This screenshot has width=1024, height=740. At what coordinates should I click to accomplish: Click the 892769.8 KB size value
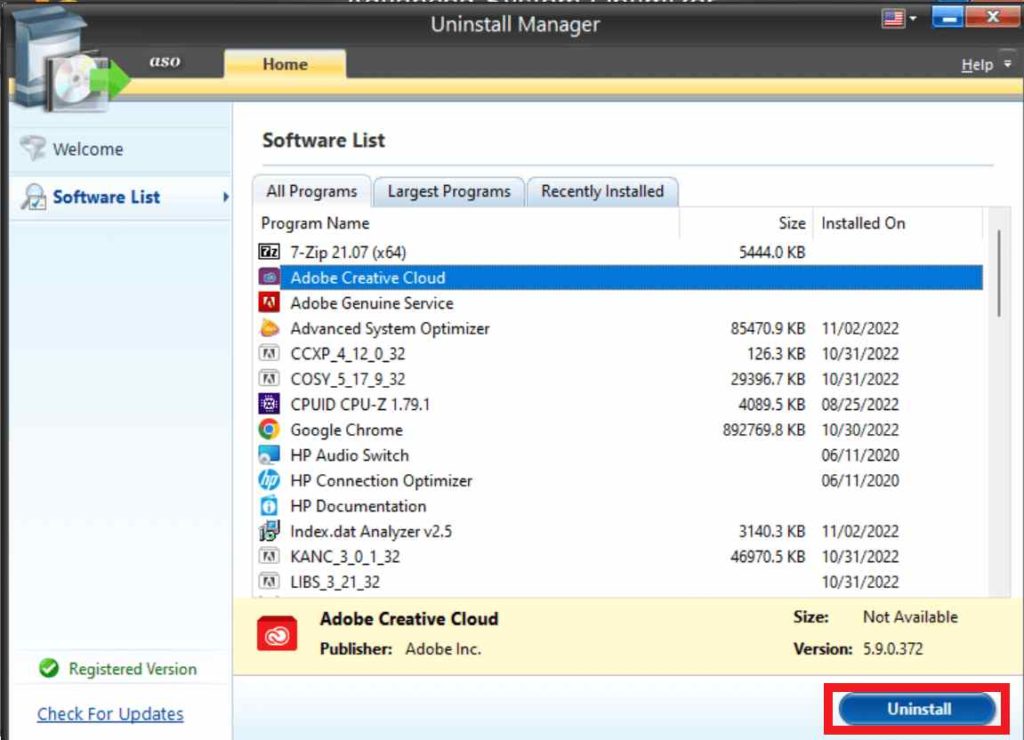(x=764, y=430)
